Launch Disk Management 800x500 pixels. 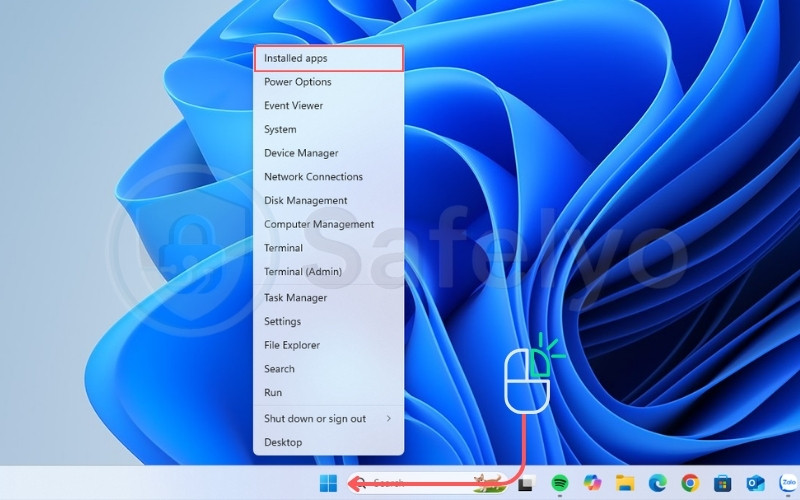(329, 201)
